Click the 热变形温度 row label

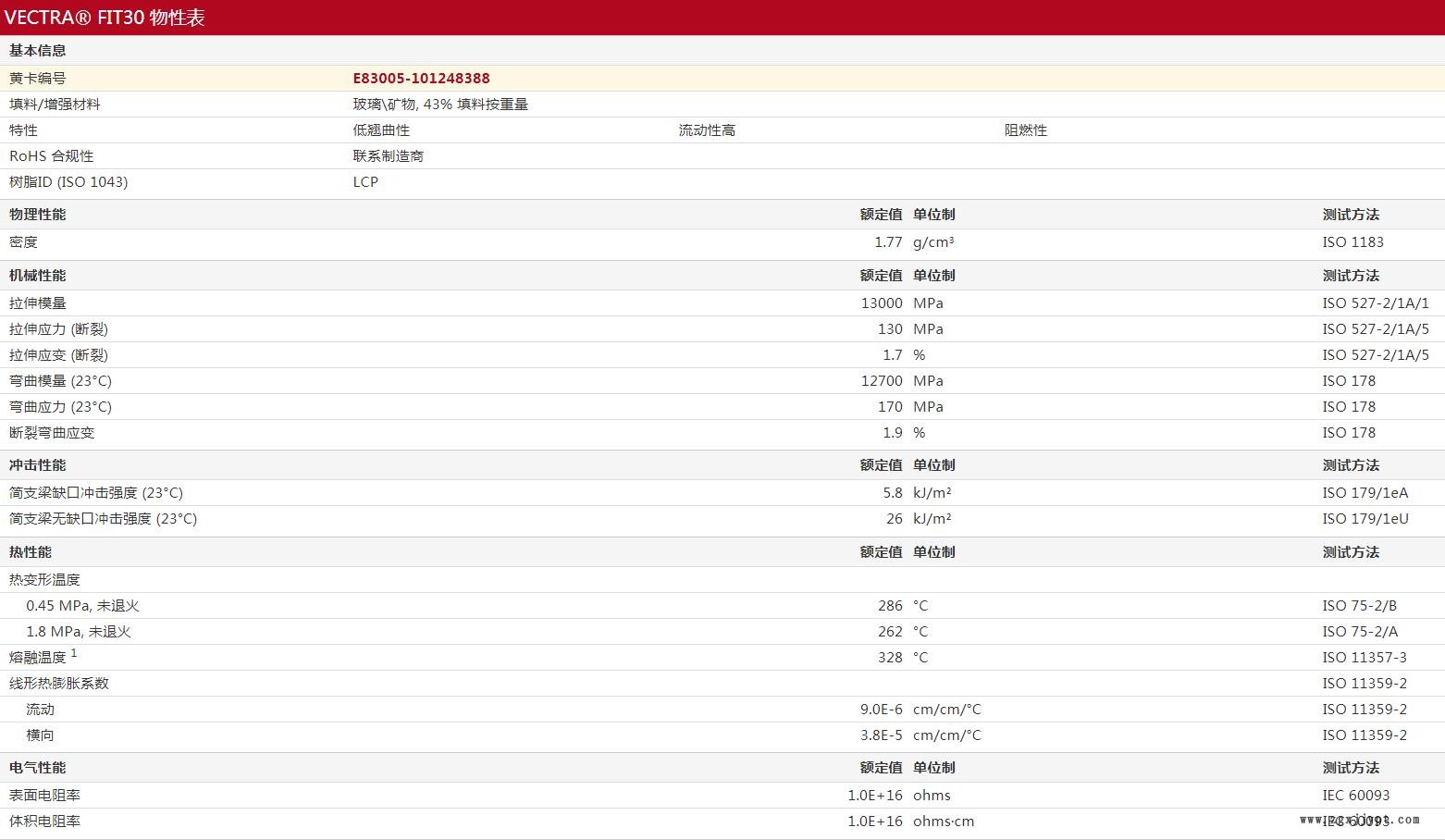(44, 580)
